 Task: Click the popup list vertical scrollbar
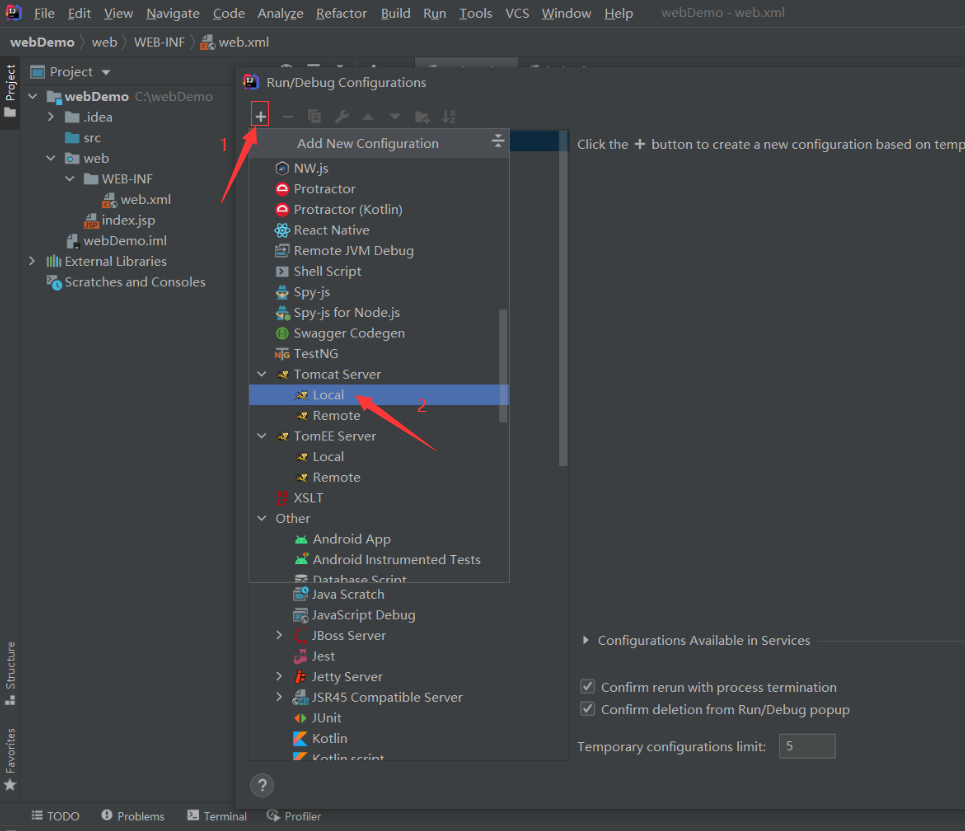coord(503,366)
